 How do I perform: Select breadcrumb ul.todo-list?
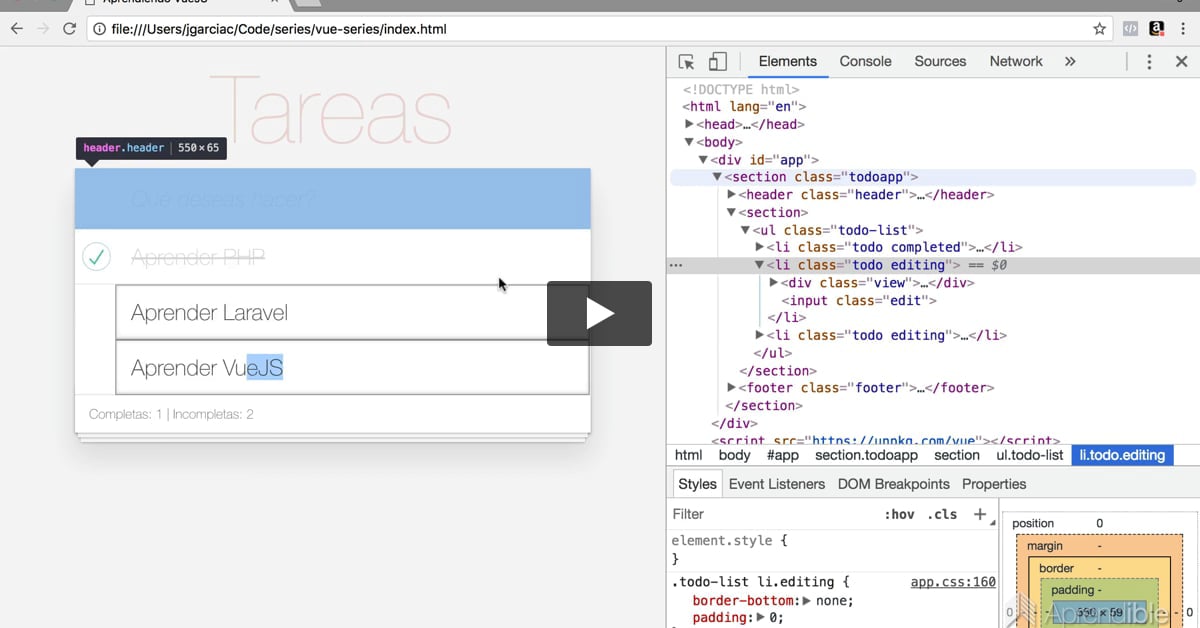pyautogui.click(x=1030, y=455)
